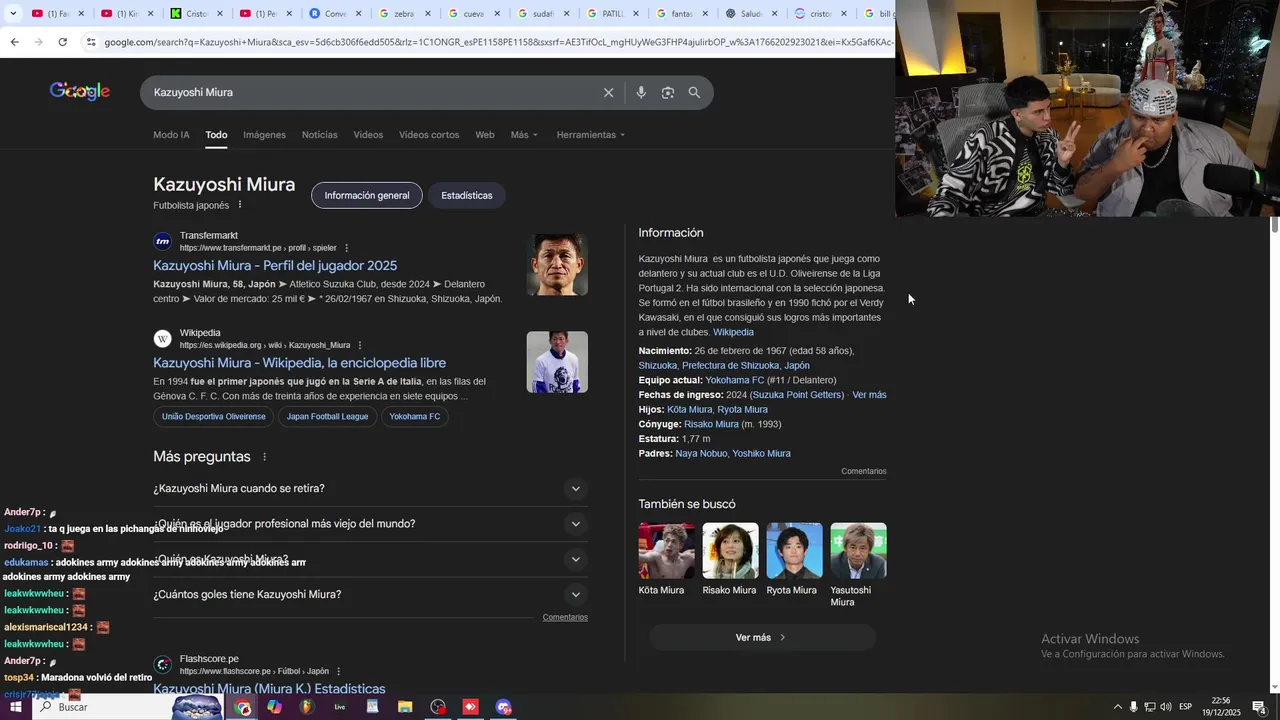Switch to the Noticias tab

(x=320, y=135)
